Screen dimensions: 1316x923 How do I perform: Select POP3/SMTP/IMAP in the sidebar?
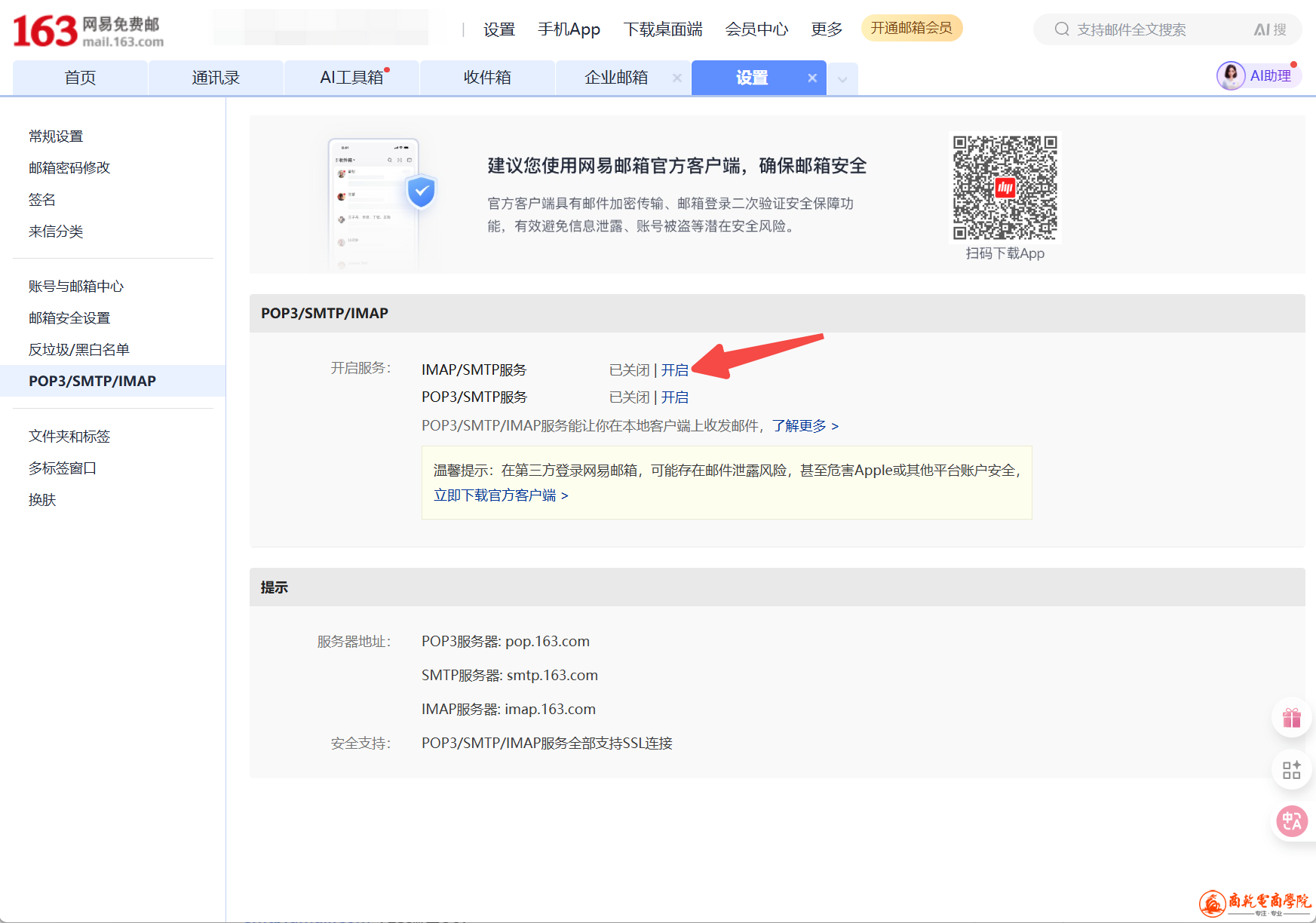(113, 381)
